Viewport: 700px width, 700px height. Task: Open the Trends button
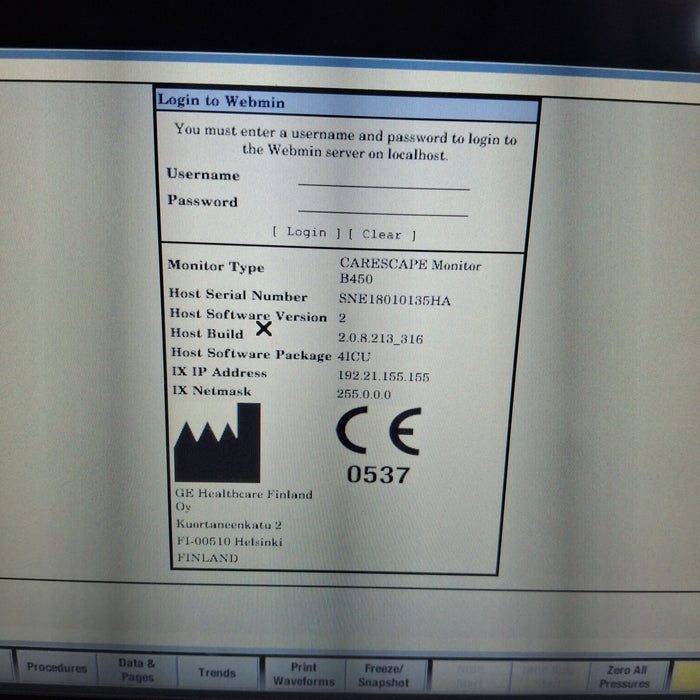tap(217, 673)
